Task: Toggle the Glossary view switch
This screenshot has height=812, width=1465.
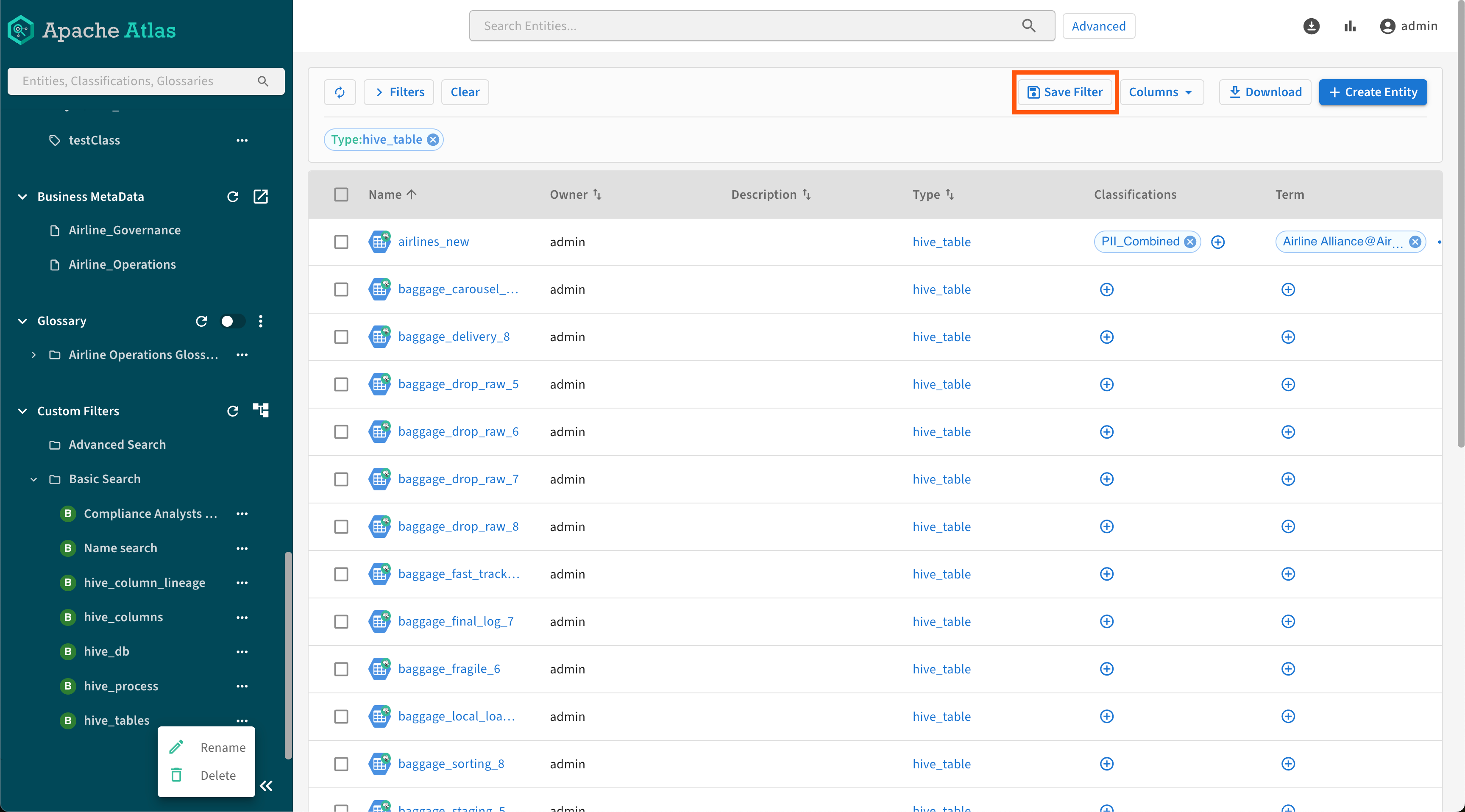Action: pyautogui.click(x=232, y=321)
